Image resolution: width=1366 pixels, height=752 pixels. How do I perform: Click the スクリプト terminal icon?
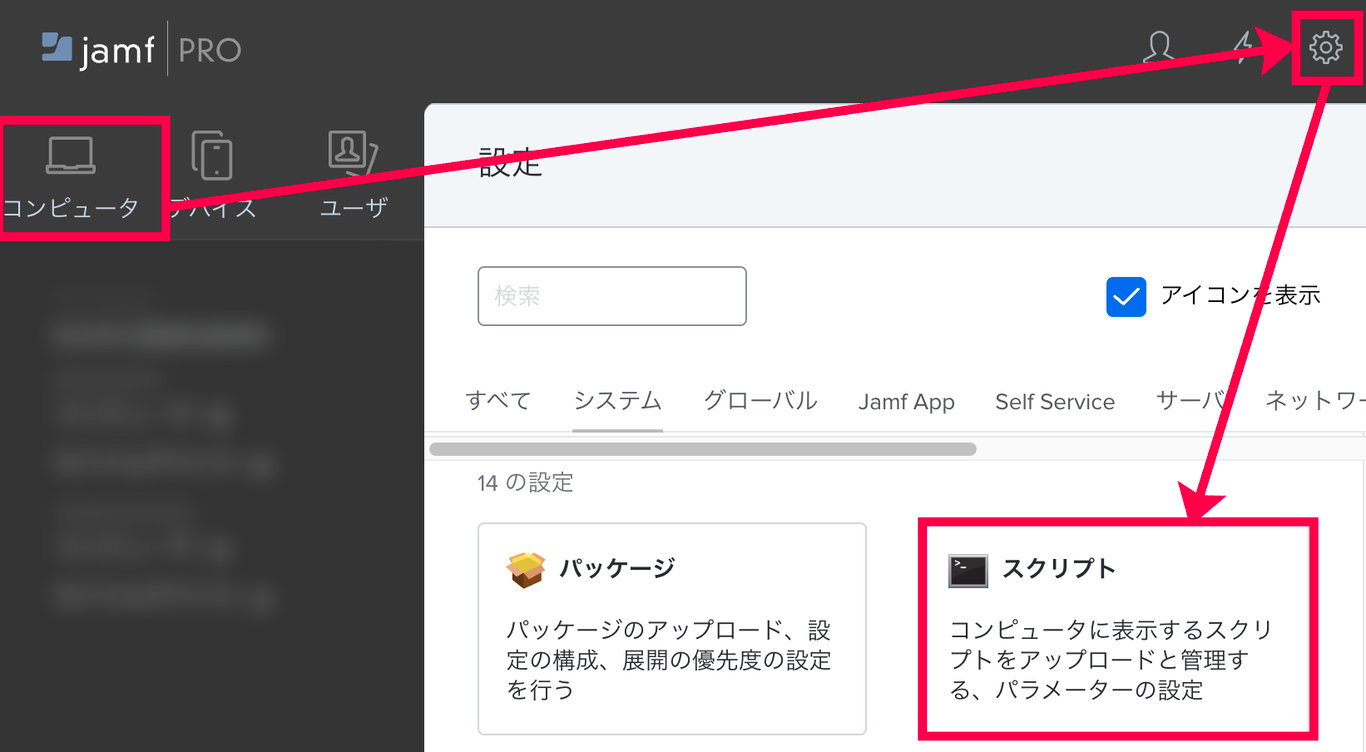tap(968, 570)
